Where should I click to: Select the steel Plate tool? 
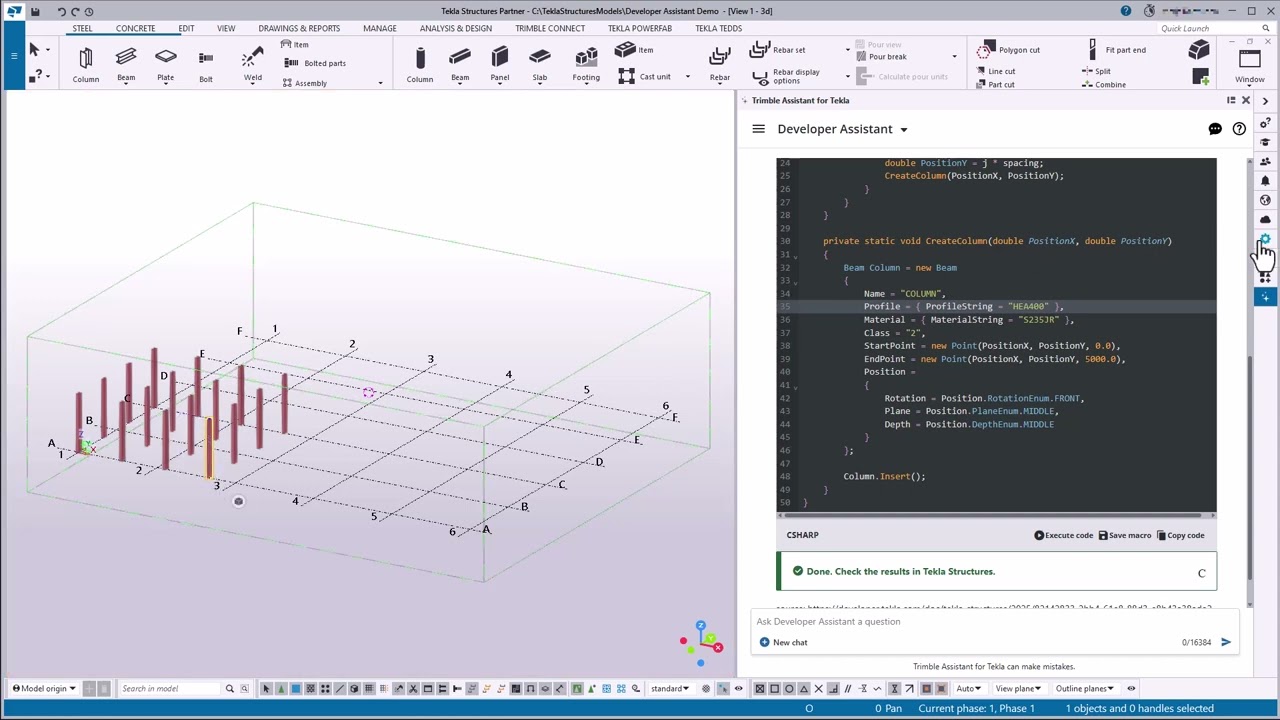pos(166,64)
